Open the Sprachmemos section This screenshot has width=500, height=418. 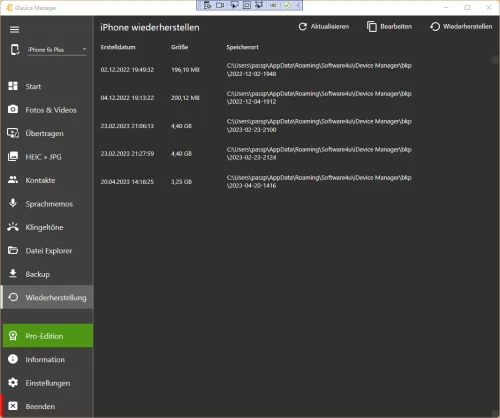pyautogui.click(x=47, y=204)
